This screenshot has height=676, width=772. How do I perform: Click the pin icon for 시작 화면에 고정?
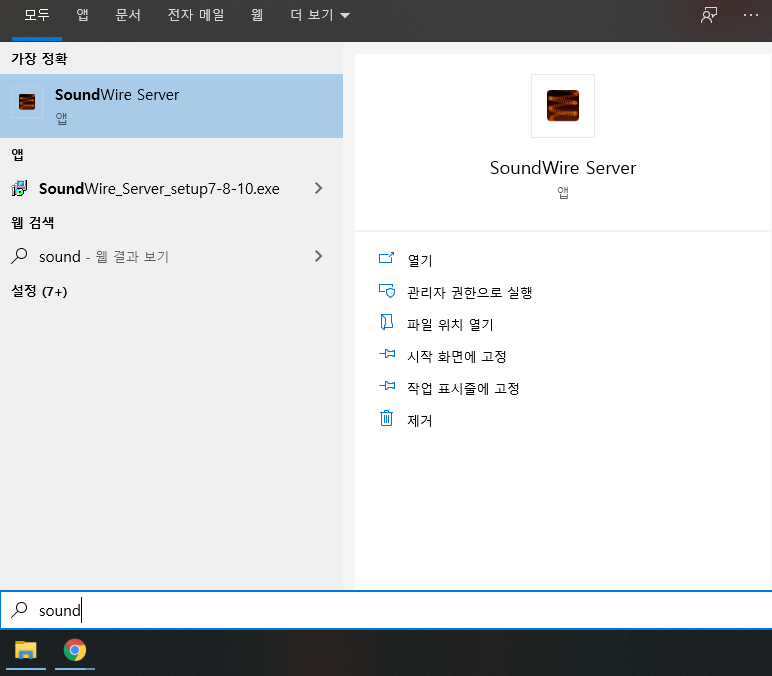(x=387, y=354)
